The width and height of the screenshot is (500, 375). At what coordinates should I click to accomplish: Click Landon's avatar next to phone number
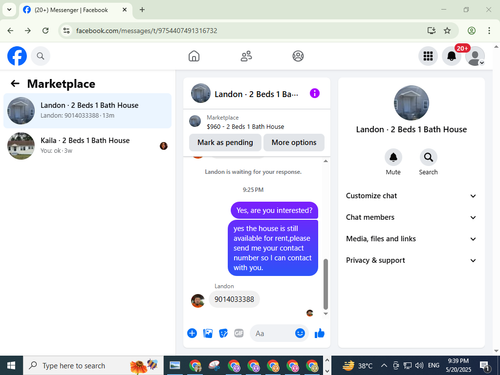tap(198, 301)
